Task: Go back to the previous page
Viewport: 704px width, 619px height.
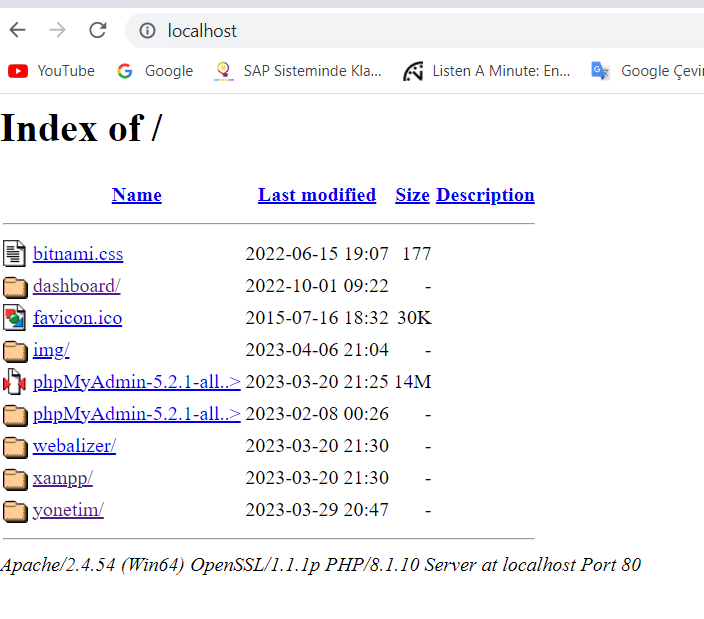Action: coord(18,31)
